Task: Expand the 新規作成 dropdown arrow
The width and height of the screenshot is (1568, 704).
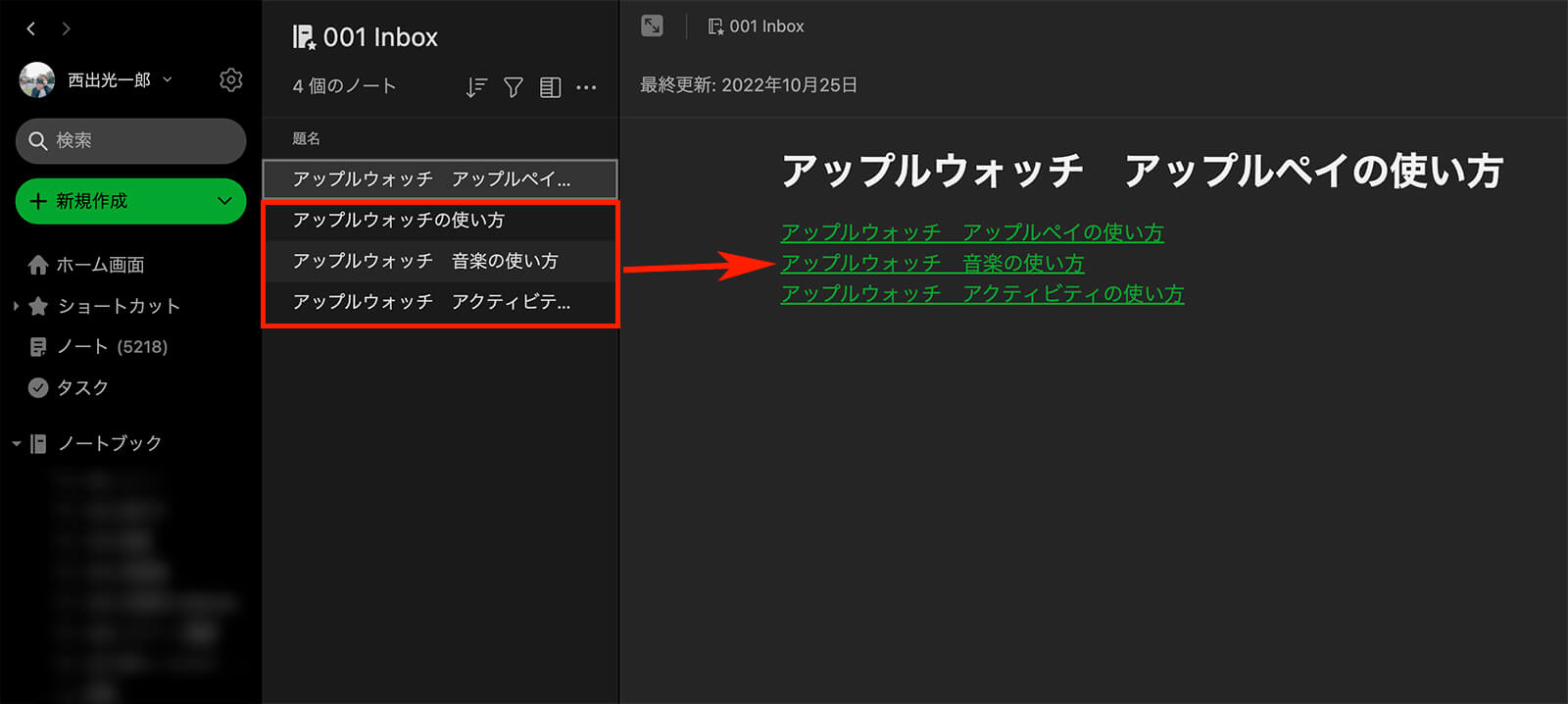Action: [224, 201]
